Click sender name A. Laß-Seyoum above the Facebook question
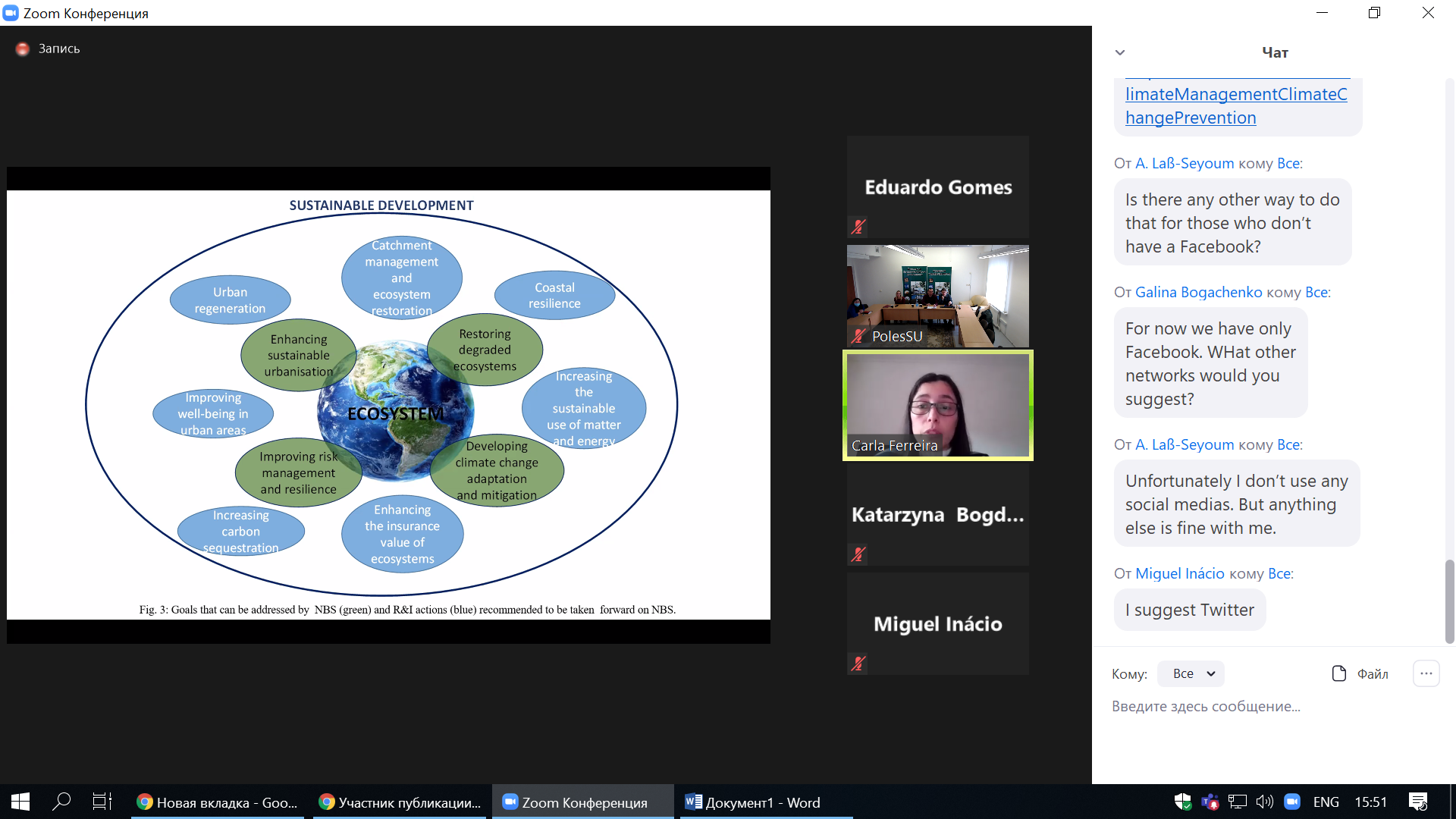The height and width of the screenshot is (819, 1456). click(1185, 163)
